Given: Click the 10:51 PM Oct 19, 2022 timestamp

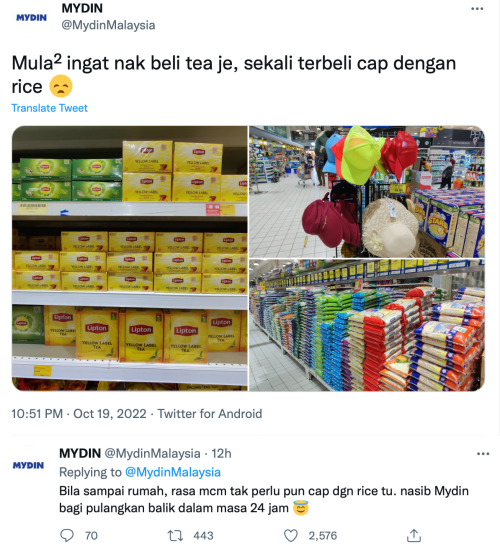Looking at the screenshot, I should 79,414.
